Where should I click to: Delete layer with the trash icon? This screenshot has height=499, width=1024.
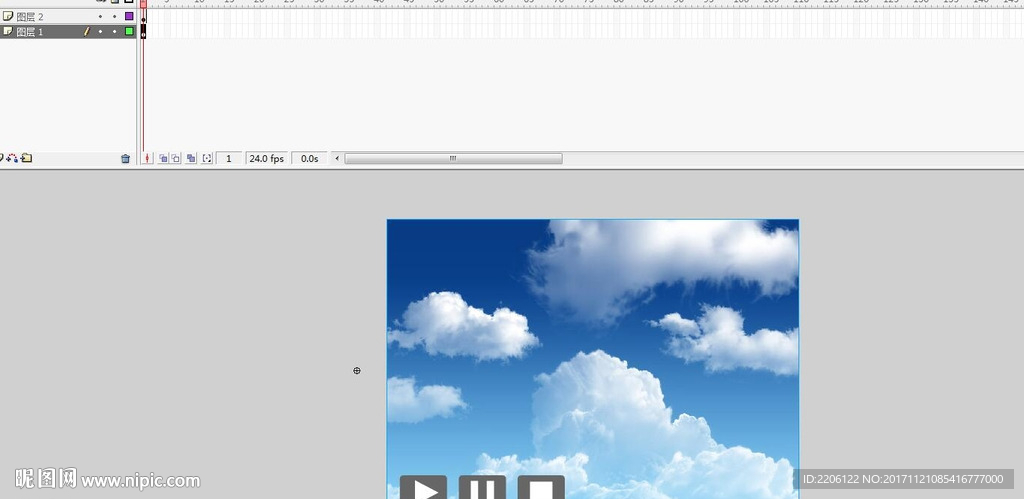pos(125,159)
